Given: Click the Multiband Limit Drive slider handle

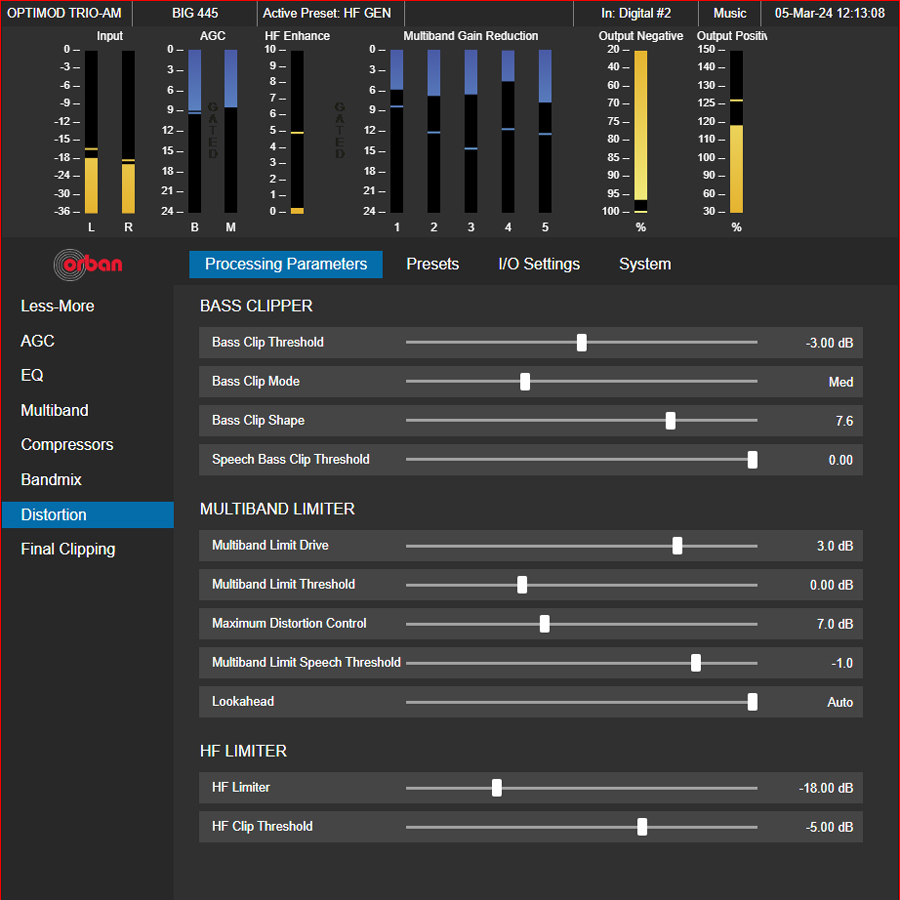Looking at the screenshot, I should tap(677, 546).
